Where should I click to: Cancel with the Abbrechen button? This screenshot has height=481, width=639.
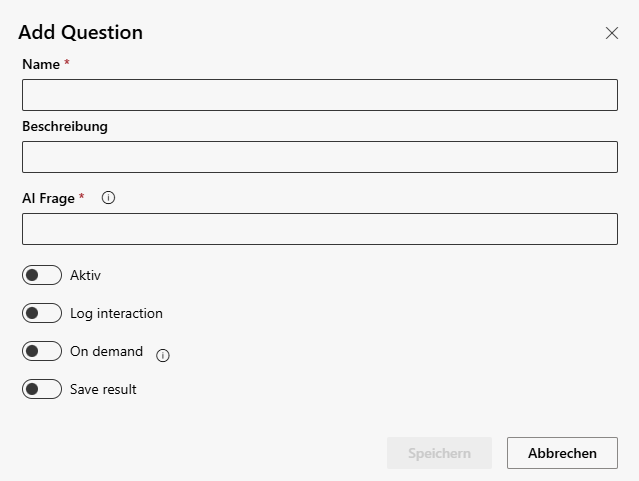(562, 453)
